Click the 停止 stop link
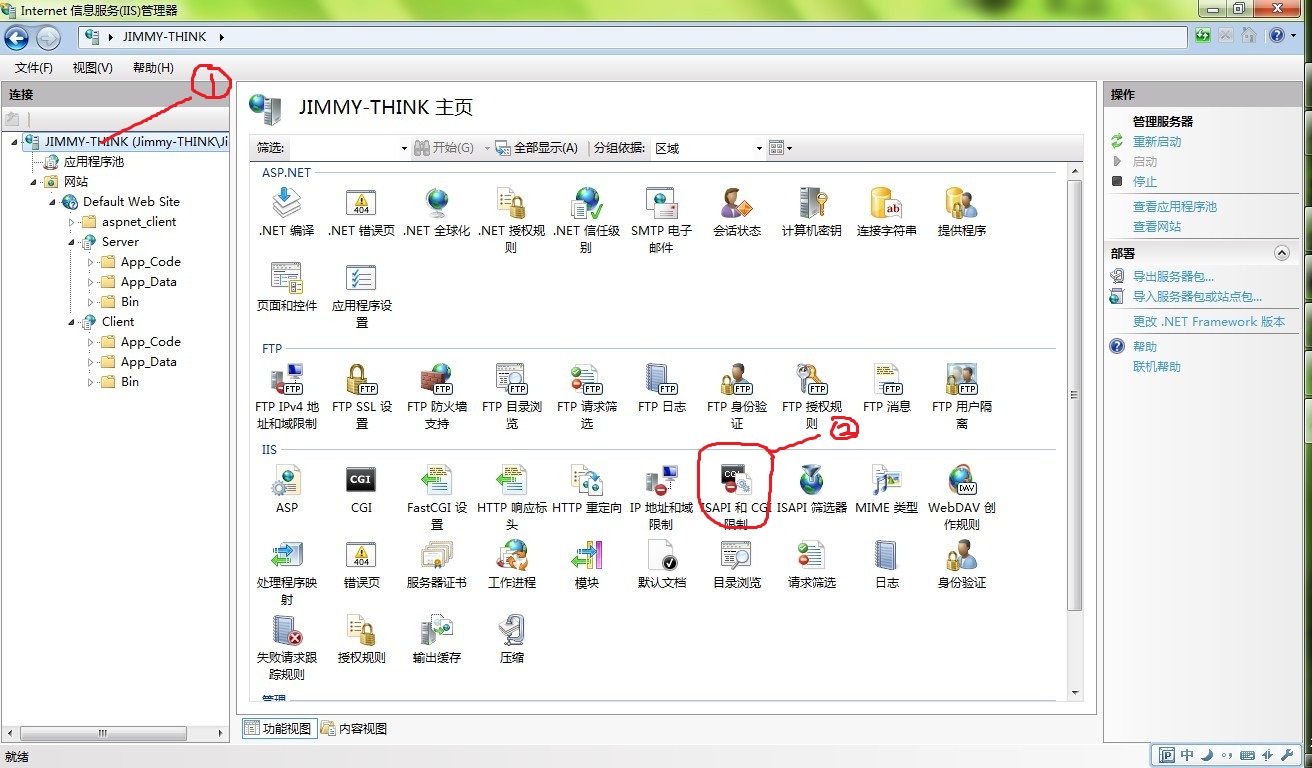The width and height of the screenshot is (1312, 768). click(x=1145, y=182)
